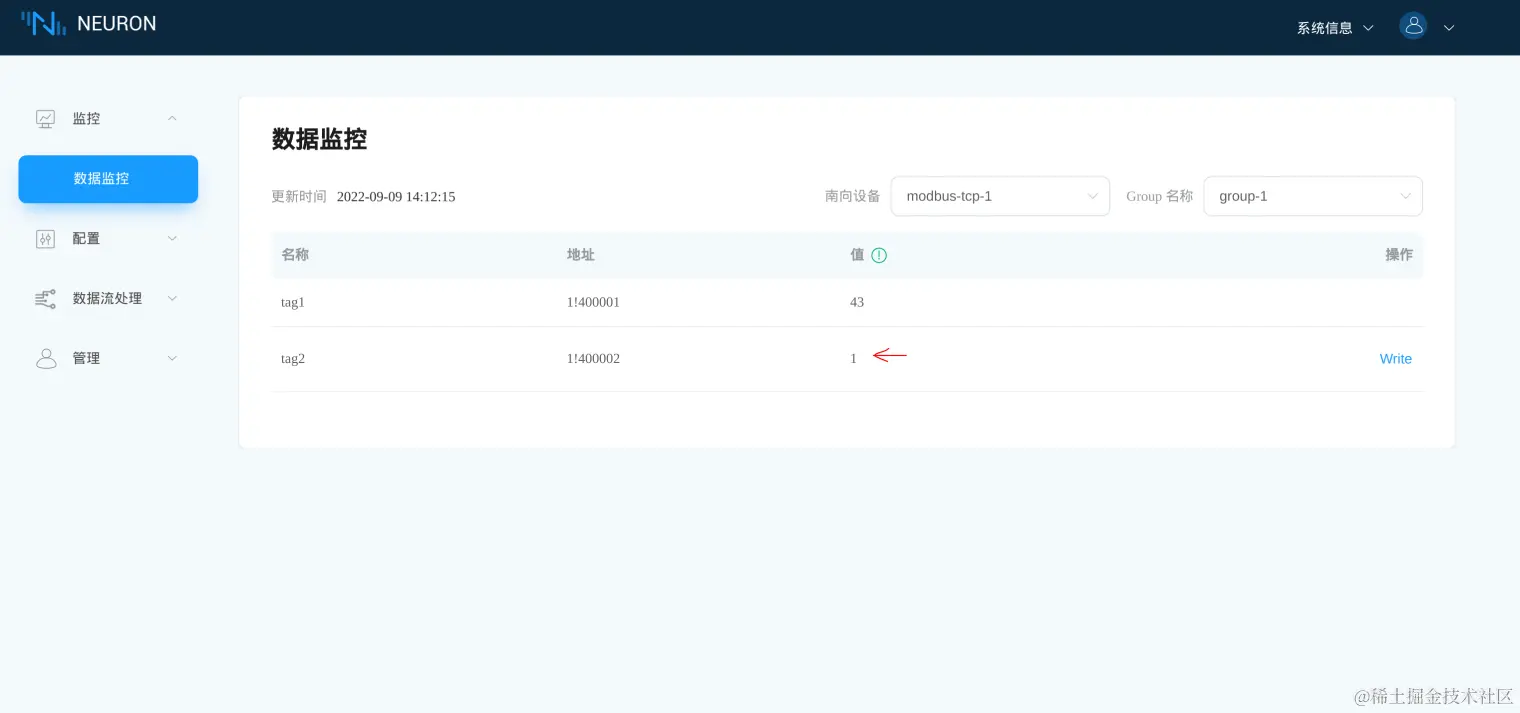Open the 管理 sidebar menu
Image resolution: width=1520 pixels, height=713 pixels.
coord(107,358)
